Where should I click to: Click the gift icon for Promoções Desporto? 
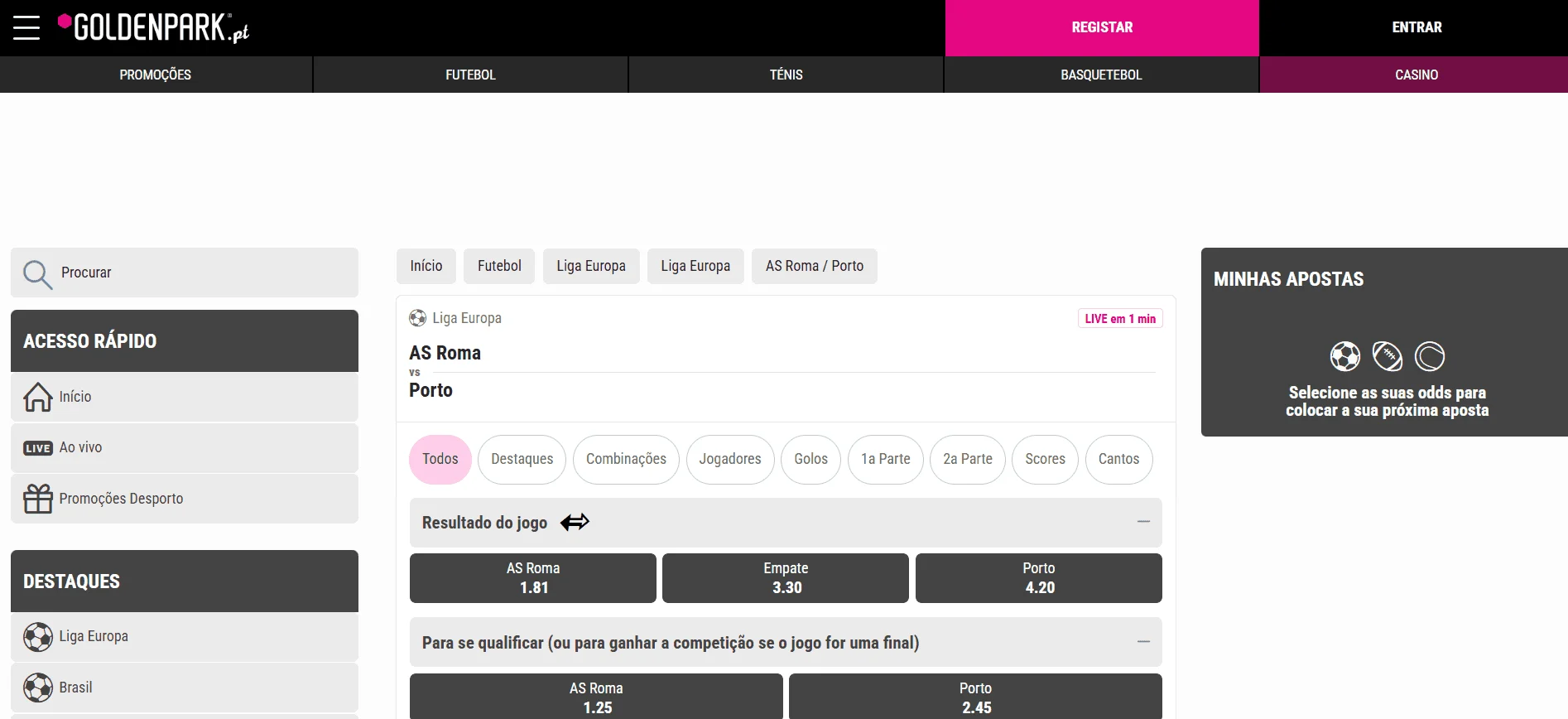pyautogui.click(x=38, y=499)
